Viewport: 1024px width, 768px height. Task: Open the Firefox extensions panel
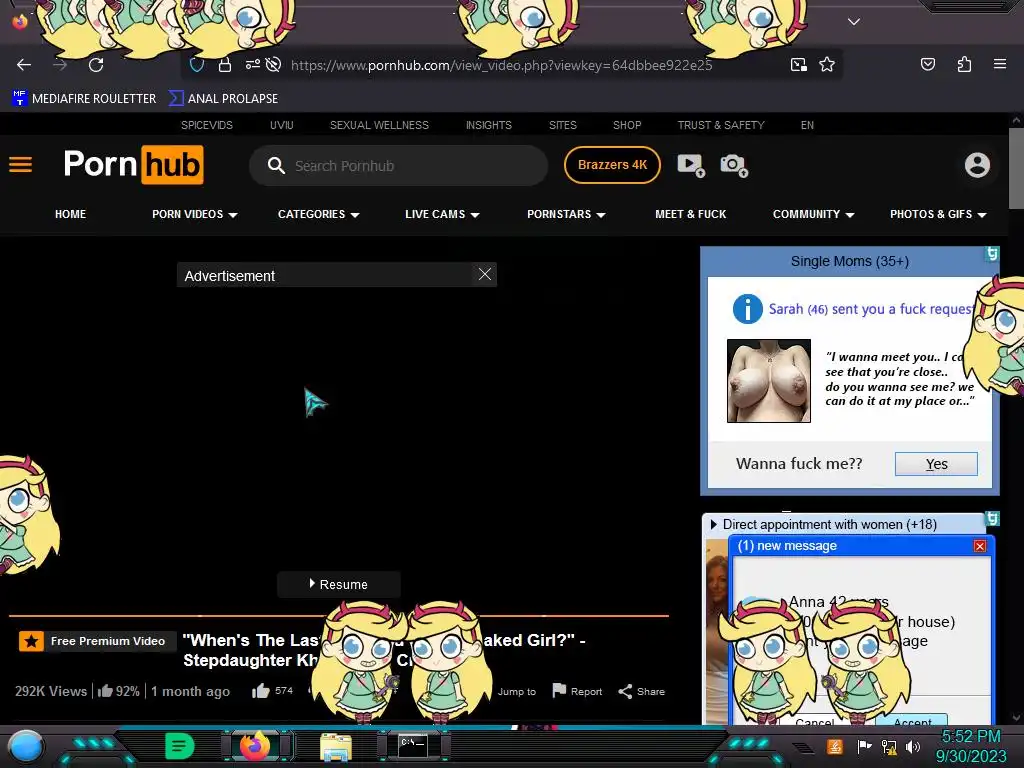click(x=964, y=64)
